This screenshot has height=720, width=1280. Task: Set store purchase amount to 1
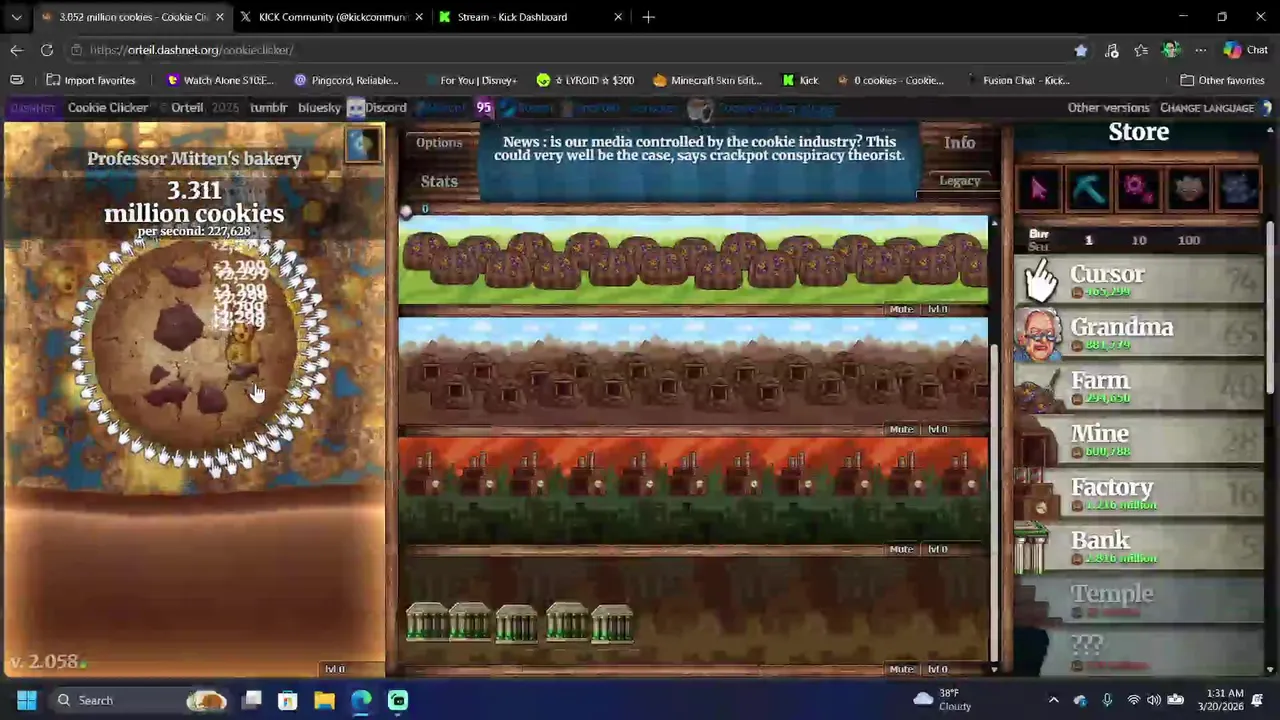coord(1089,240)
